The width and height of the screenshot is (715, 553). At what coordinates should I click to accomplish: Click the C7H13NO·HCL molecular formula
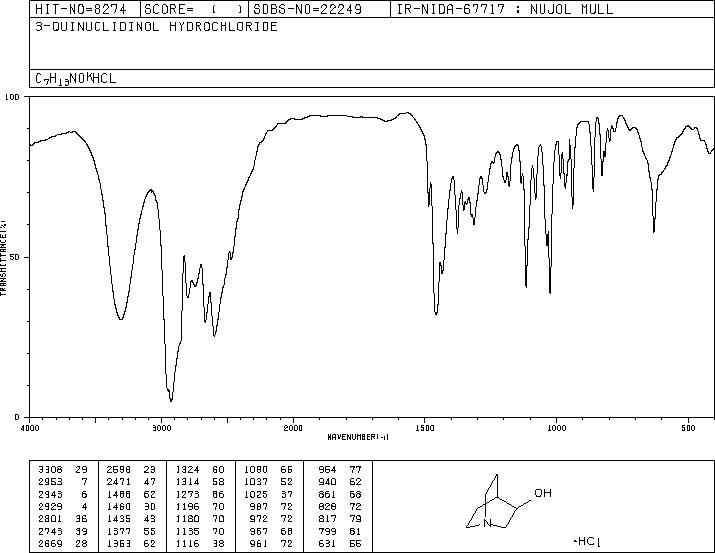[76, 78]
